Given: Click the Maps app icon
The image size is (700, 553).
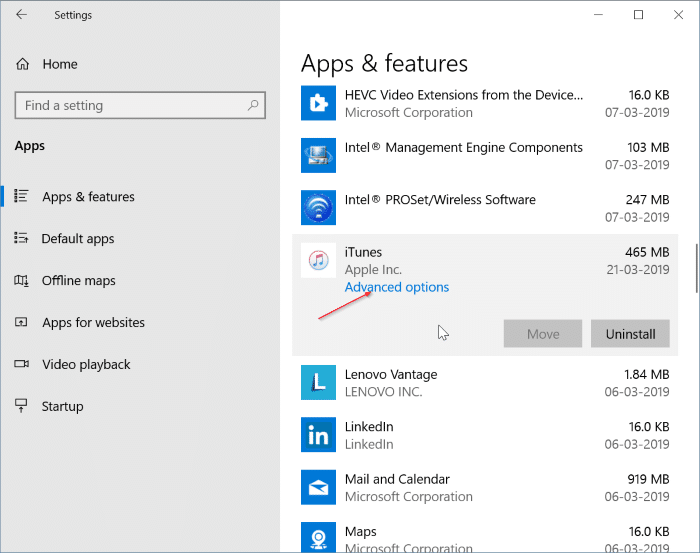Looking at the screenshot, I should pos(318,537).
